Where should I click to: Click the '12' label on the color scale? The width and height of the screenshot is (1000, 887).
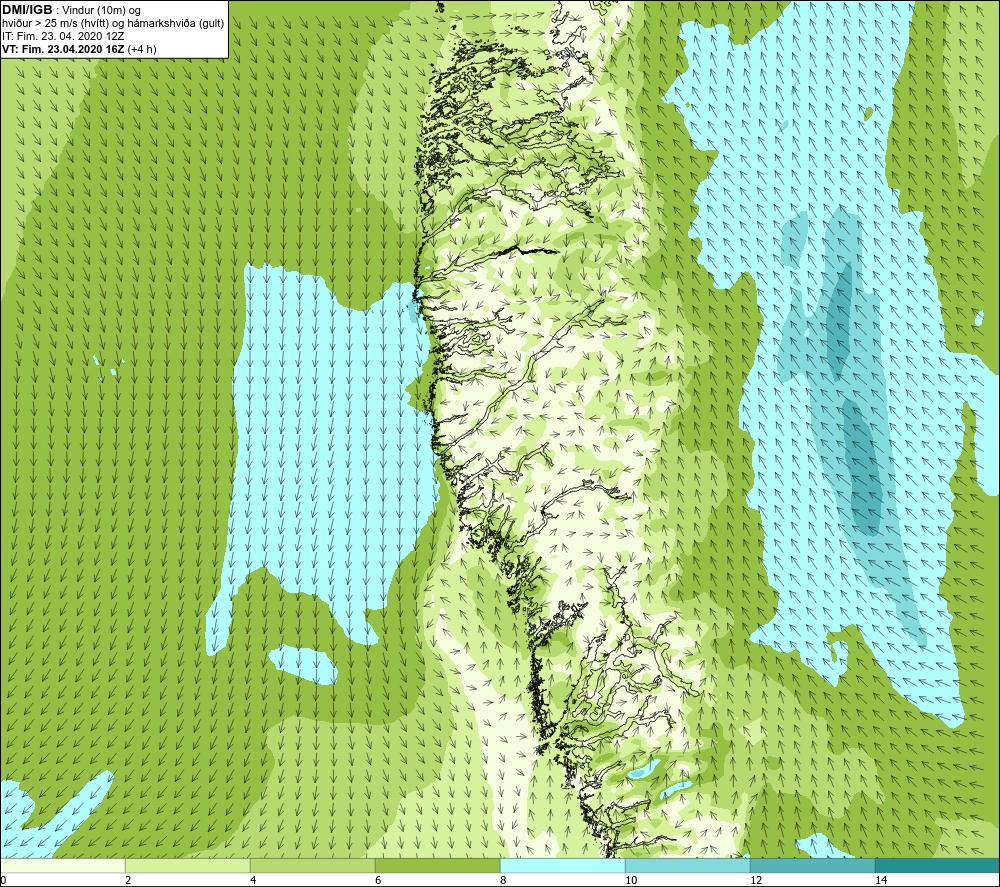[756, 881]
